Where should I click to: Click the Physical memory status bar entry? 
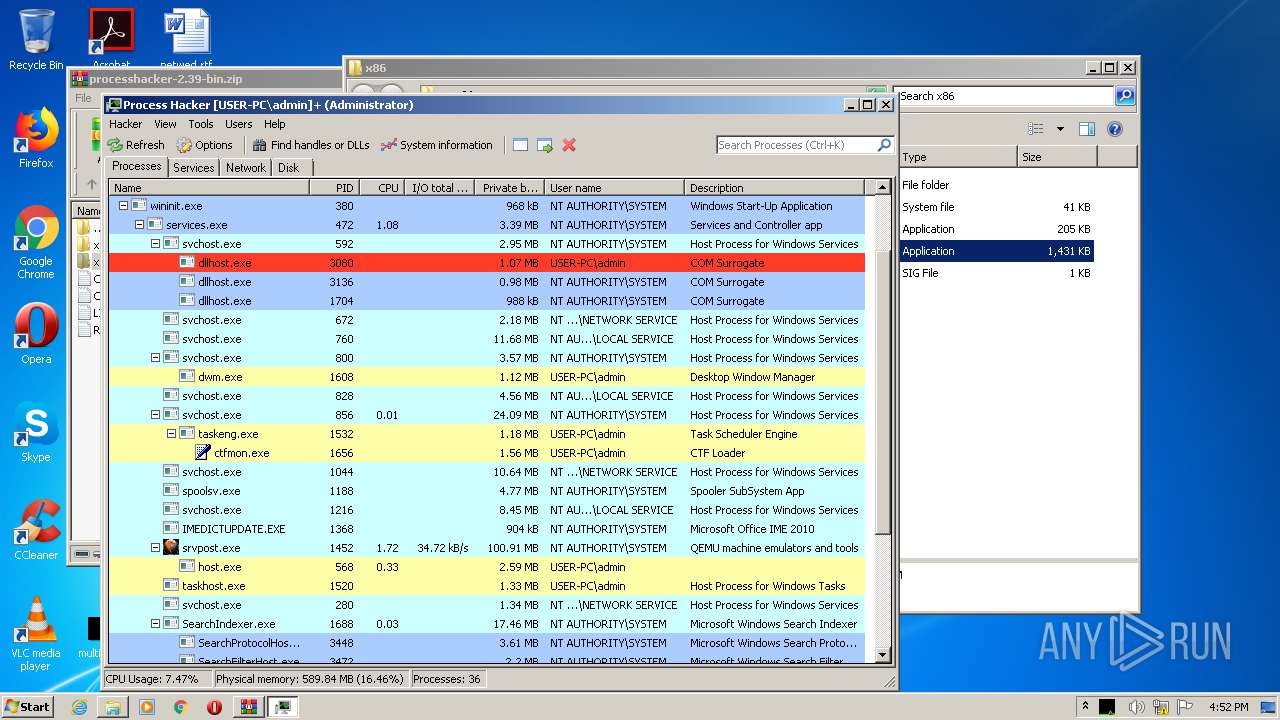[309, 679]
